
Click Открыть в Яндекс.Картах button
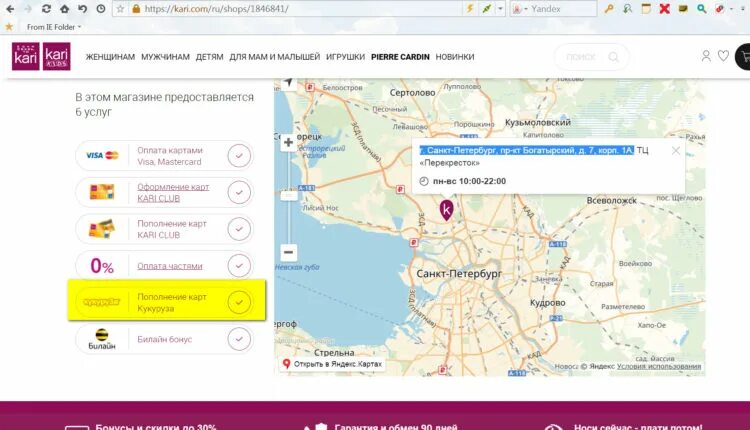(x=333, y=364)
